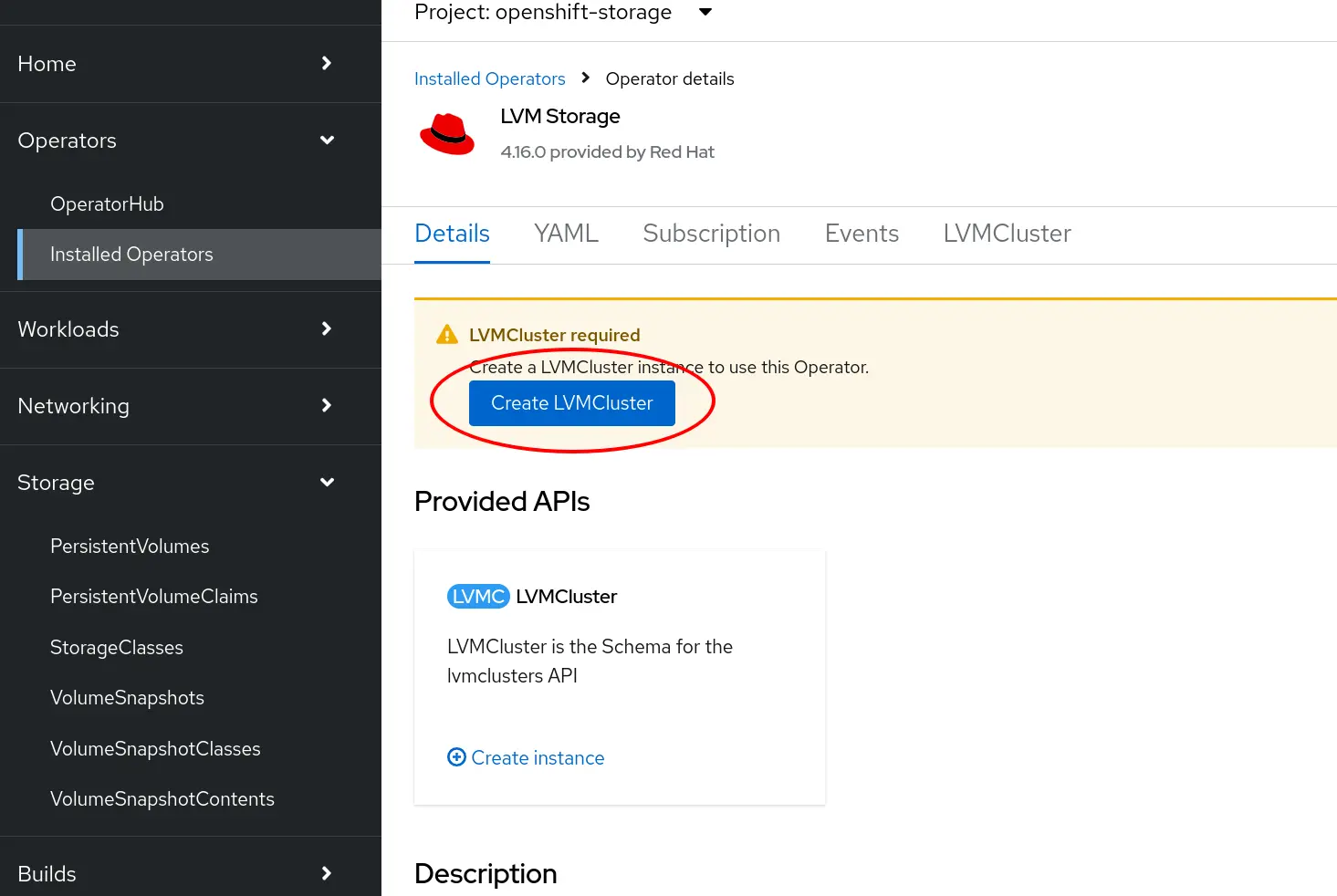The width and height of the screenshot is (1337, 896).
Task: Collapse the Storage navigation section
Action: click(191, 483)
